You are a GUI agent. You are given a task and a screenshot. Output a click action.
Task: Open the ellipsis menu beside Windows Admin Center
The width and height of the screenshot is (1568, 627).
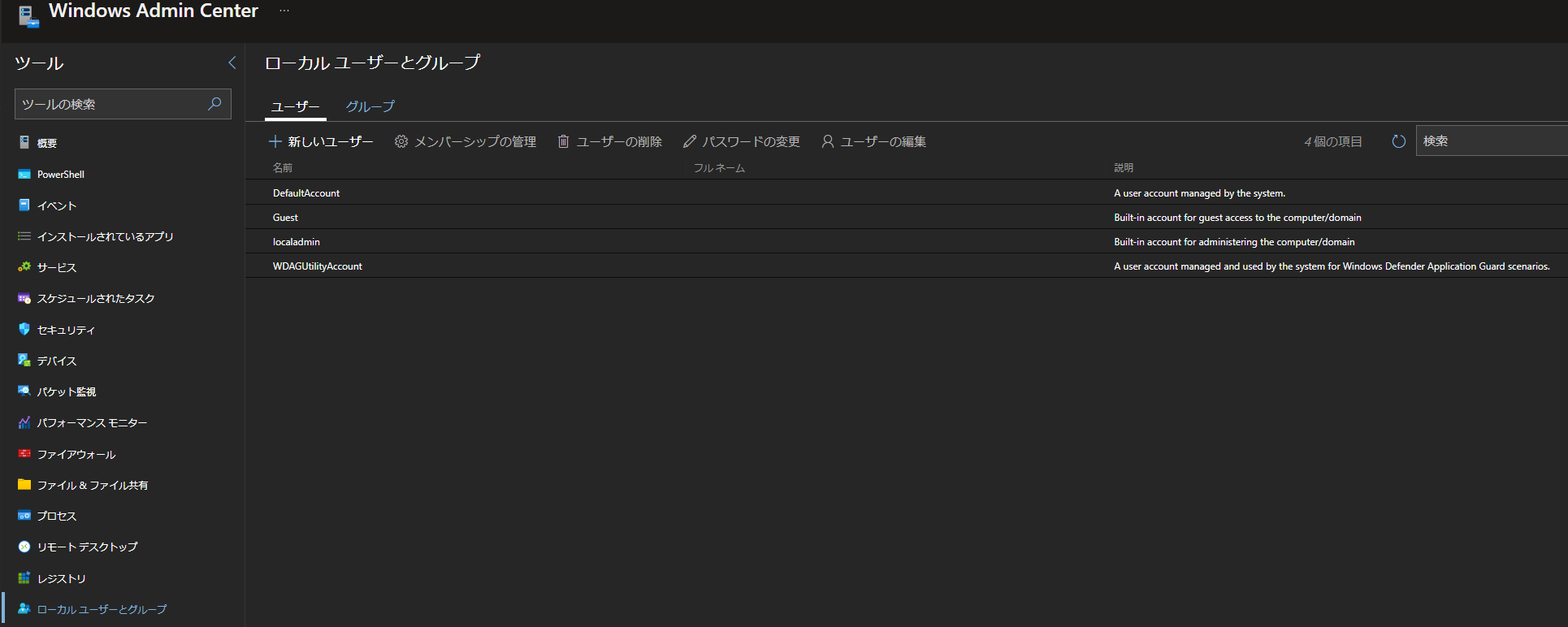pyautogui.click(x=284, y=11)
